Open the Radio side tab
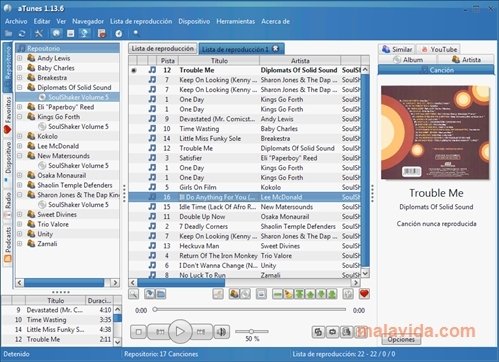 click(x=8, y=204)
